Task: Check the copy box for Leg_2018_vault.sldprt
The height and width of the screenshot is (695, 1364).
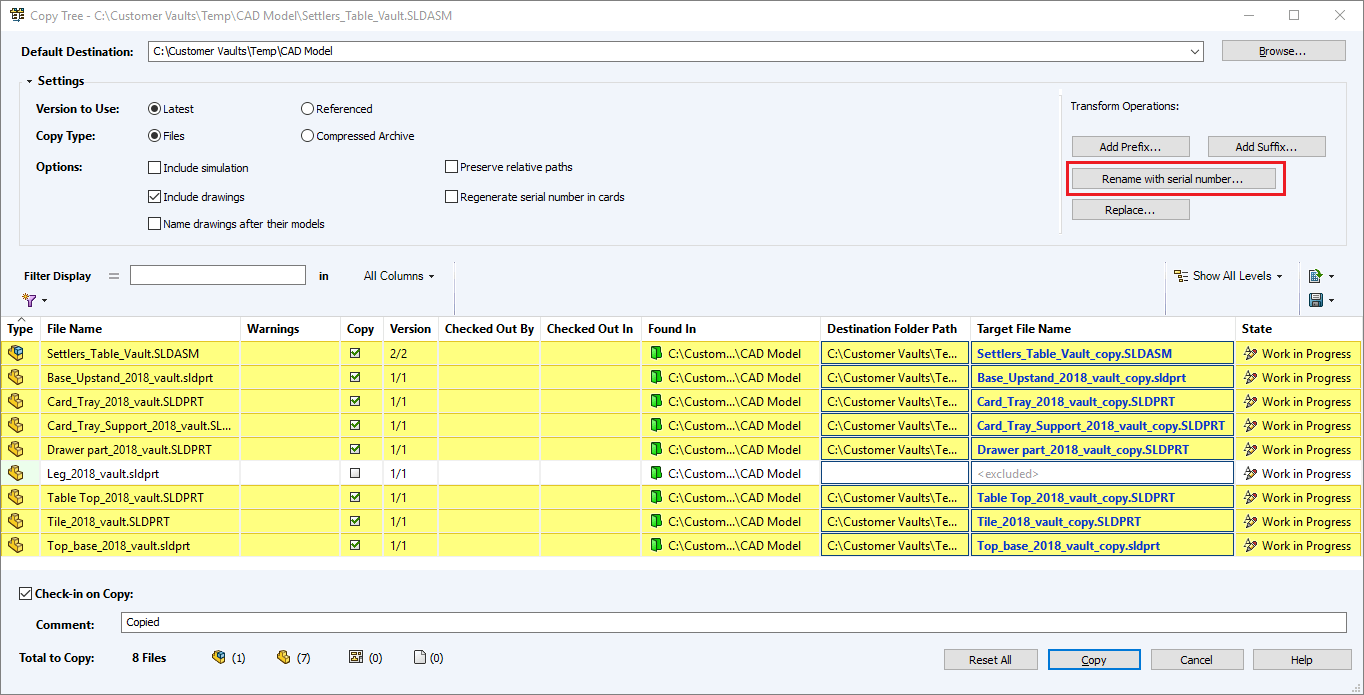Action: (x=355, y=473)
